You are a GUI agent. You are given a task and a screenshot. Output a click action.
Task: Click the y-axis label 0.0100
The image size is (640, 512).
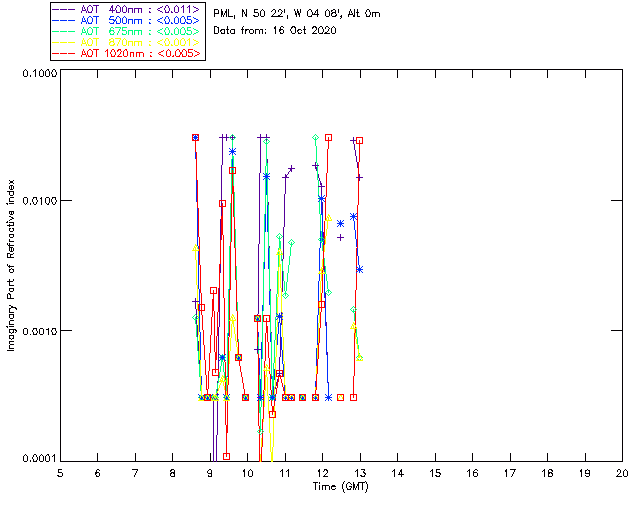pos(40,201)
